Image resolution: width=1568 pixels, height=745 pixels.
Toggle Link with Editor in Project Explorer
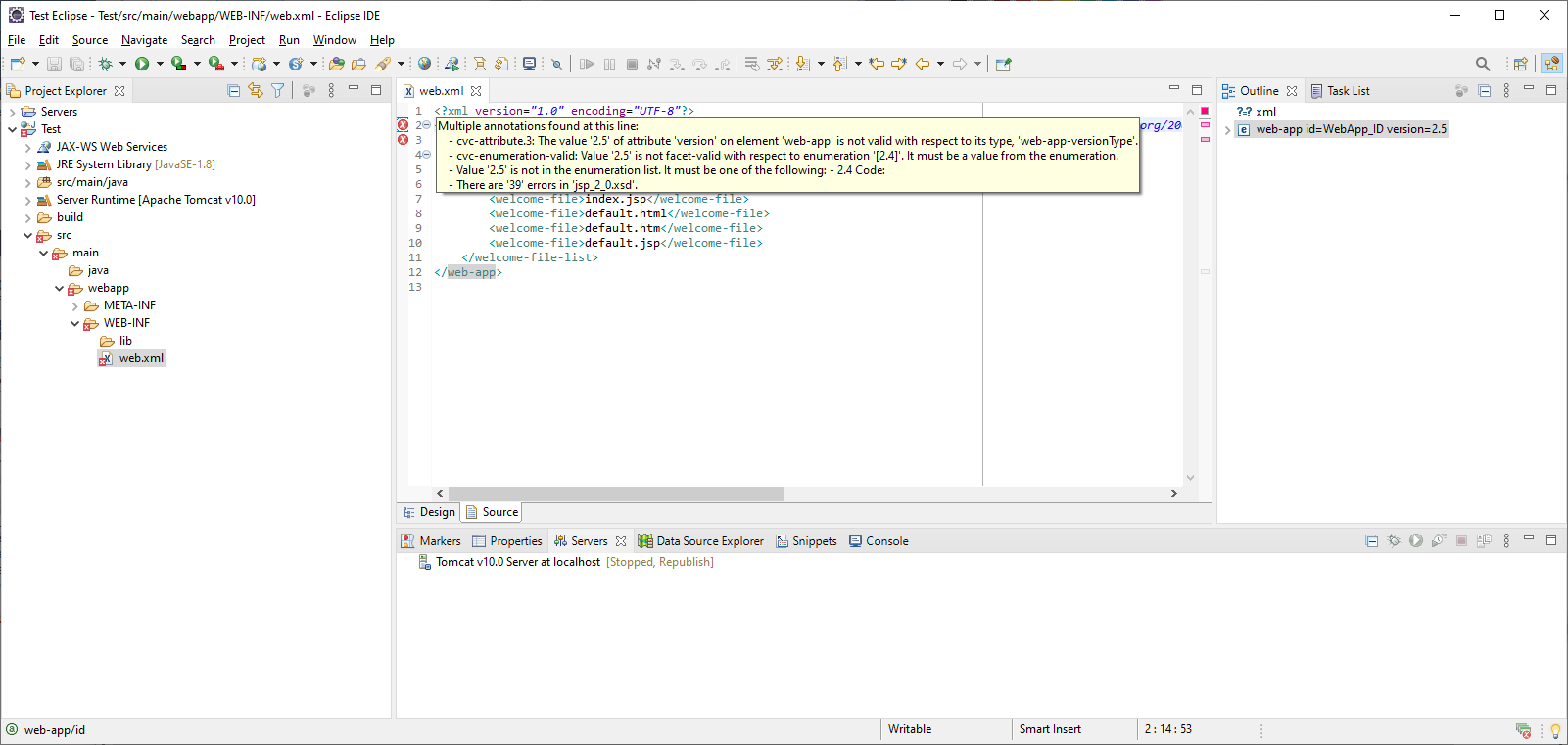pyautogui.click(x=256, y=90)
